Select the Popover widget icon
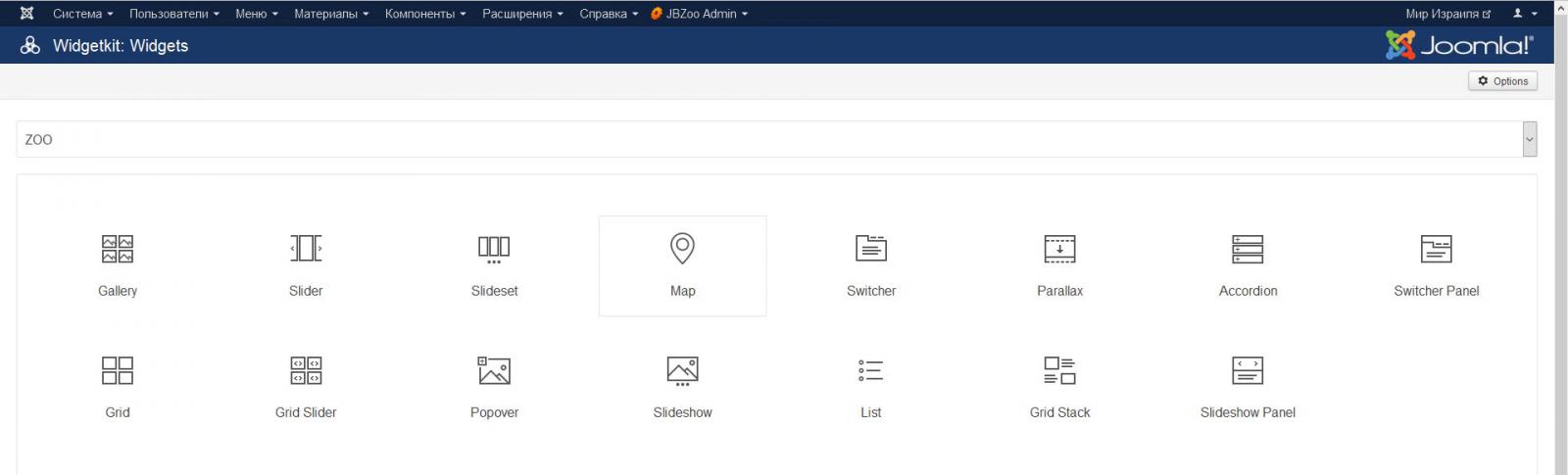Image resolution: width=1568 pixels, height=475 pixels. click(x=494, y=371)
